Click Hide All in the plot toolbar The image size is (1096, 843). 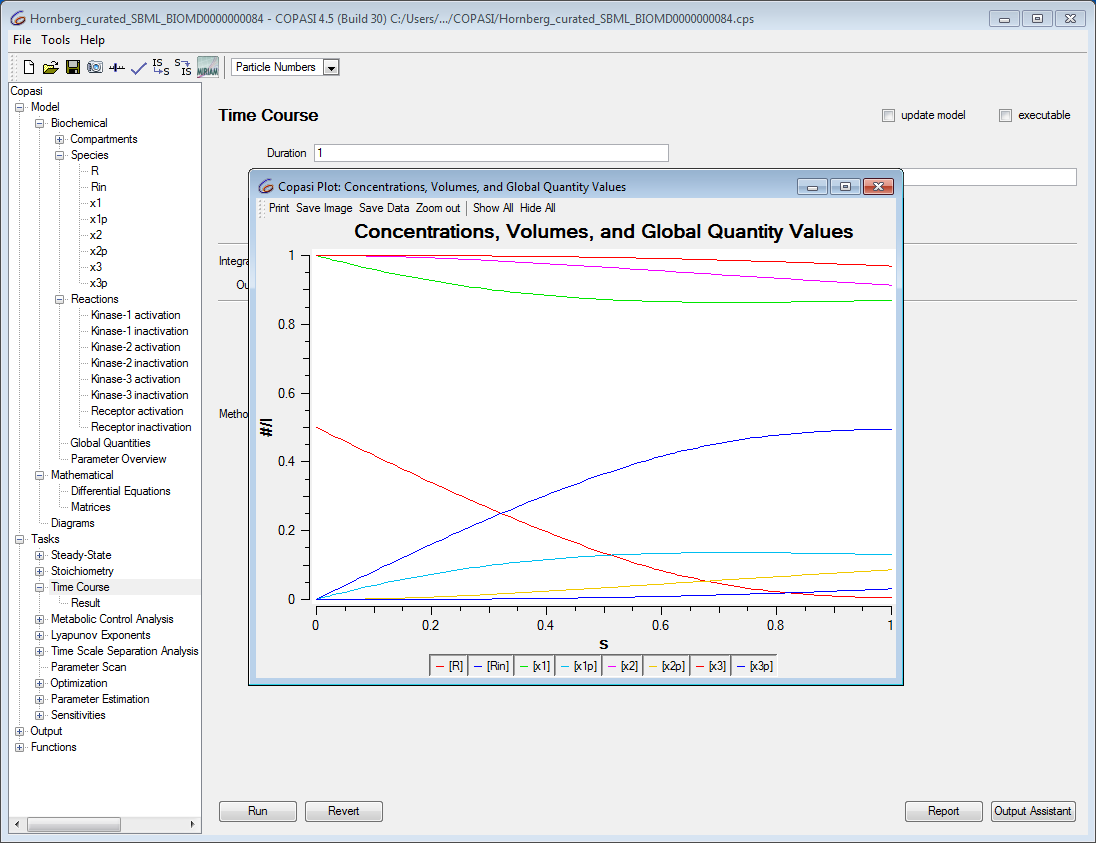click(538, 208)
